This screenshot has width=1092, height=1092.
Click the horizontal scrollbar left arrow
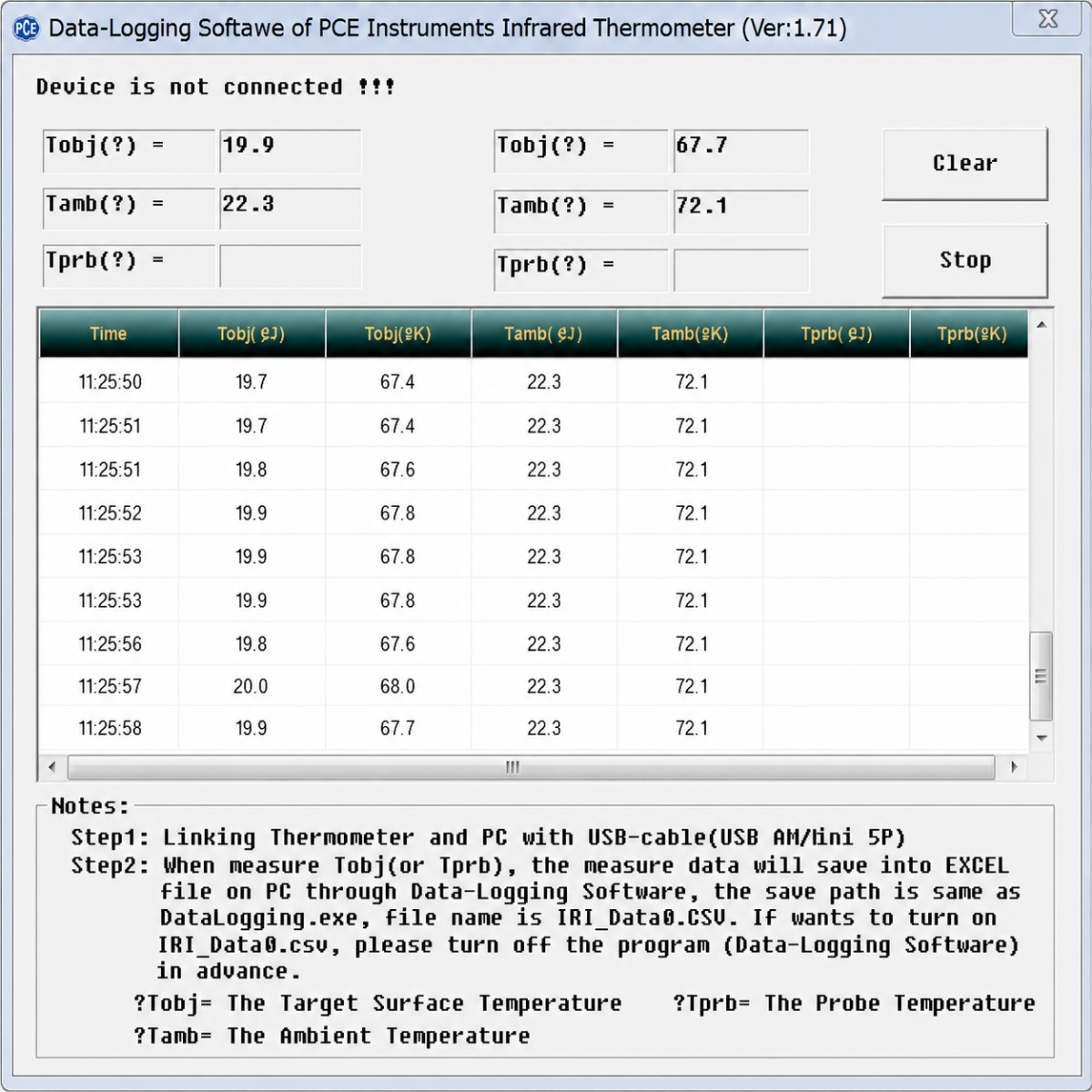[52, 767]
